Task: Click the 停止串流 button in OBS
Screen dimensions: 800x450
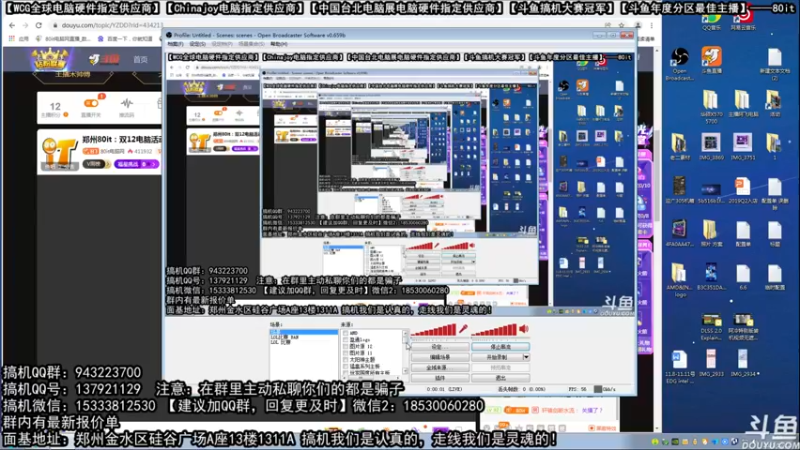Action: pos(501,347)
